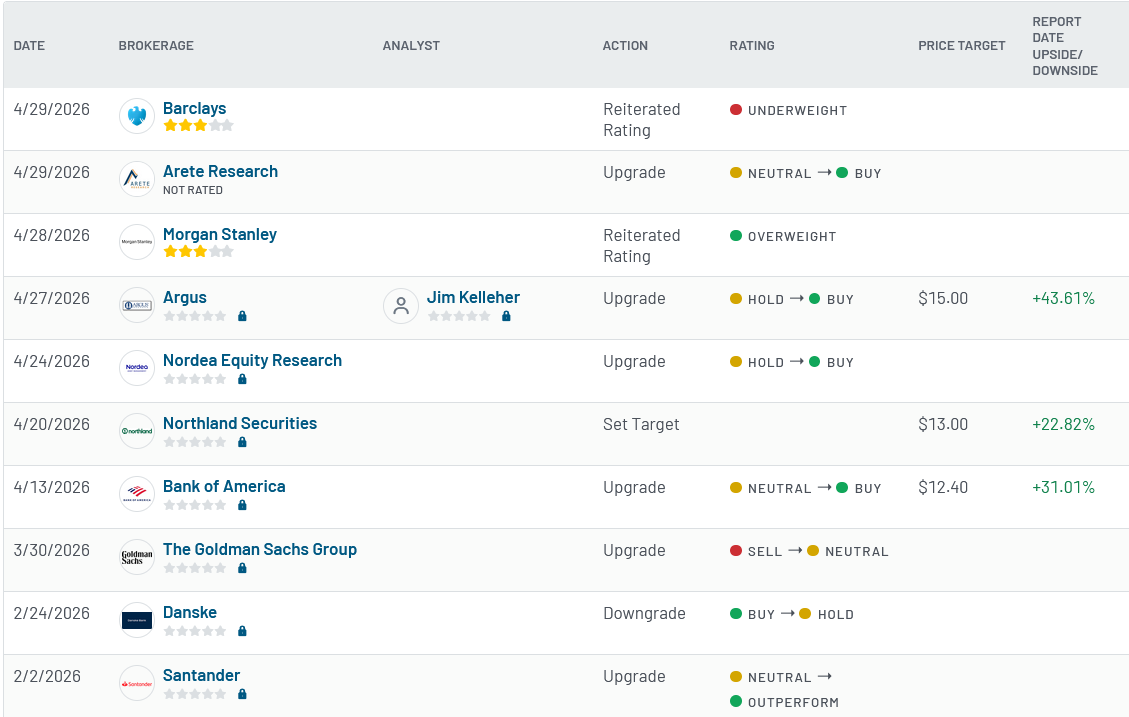The width and height of the screenshot is (1129, 717).
Task: Click the Bank of America logo
Action: tap(137, 494)
